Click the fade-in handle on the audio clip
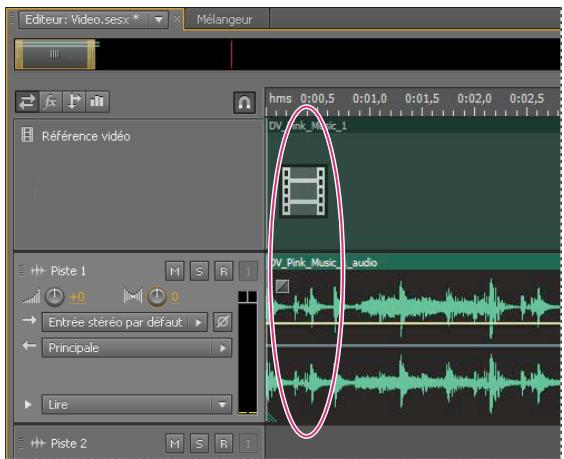This screenshot has width=564, height=459. point(282,286)
